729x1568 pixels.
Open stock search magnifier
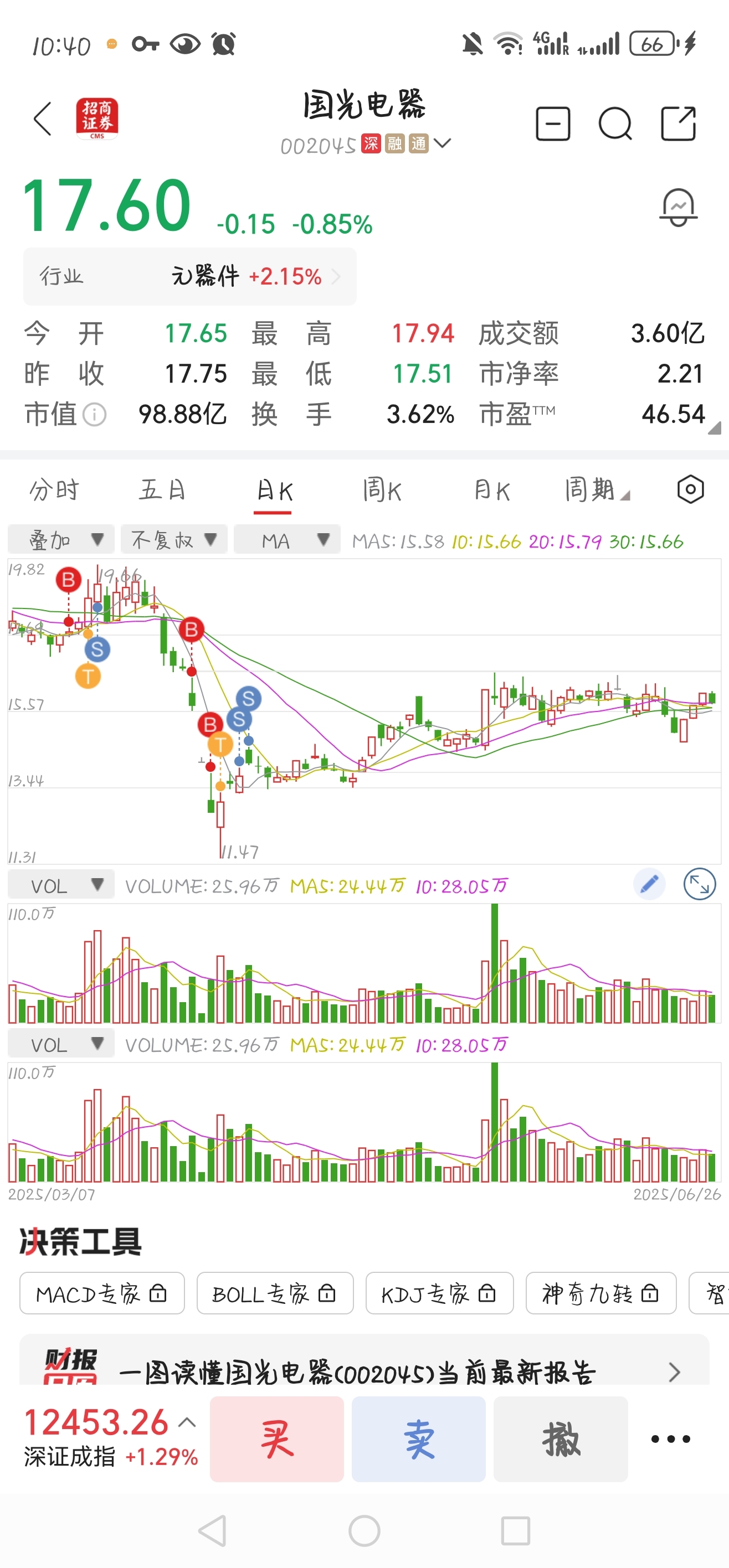(616, 124)
